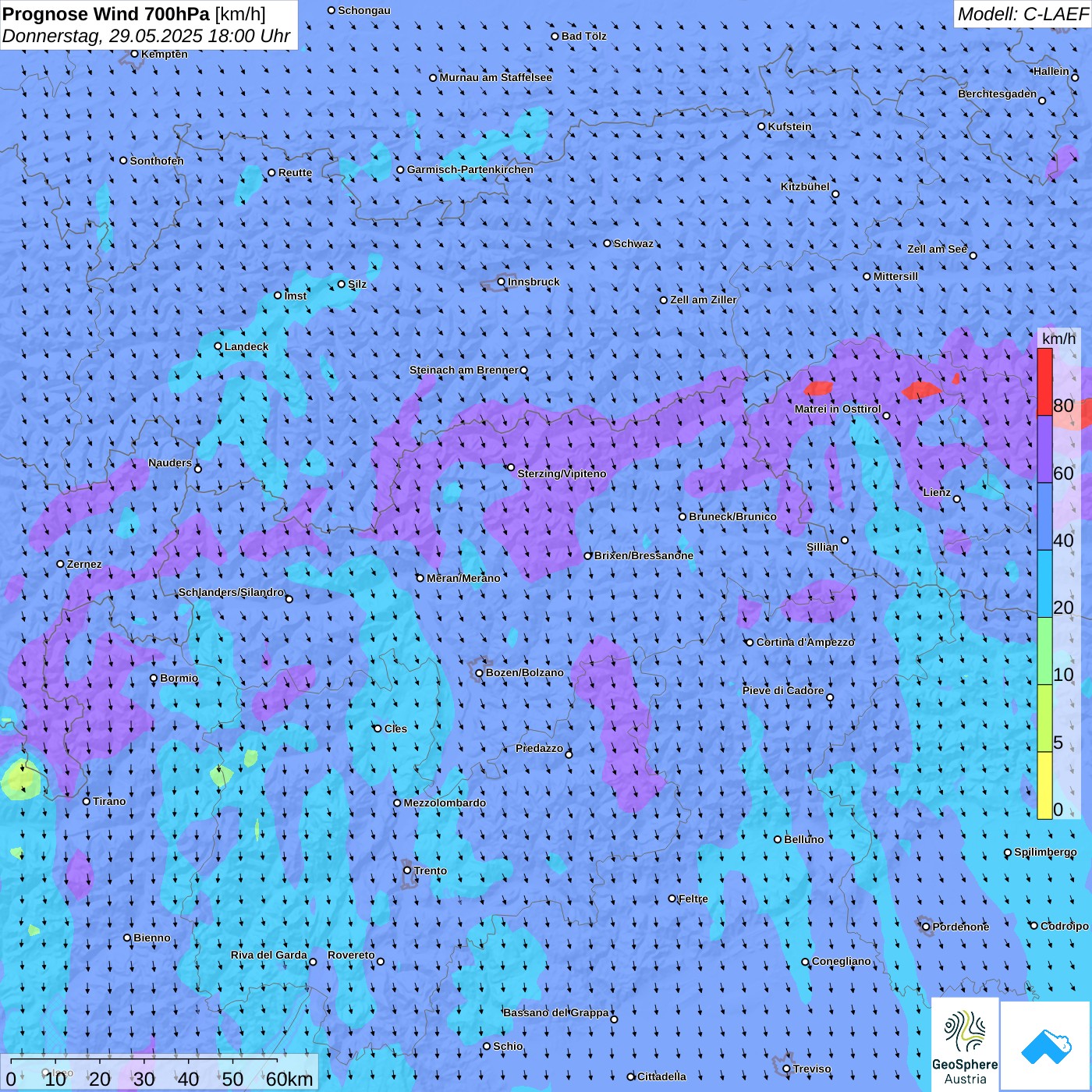Click the Zell am See marker

(x=973, y=255)
